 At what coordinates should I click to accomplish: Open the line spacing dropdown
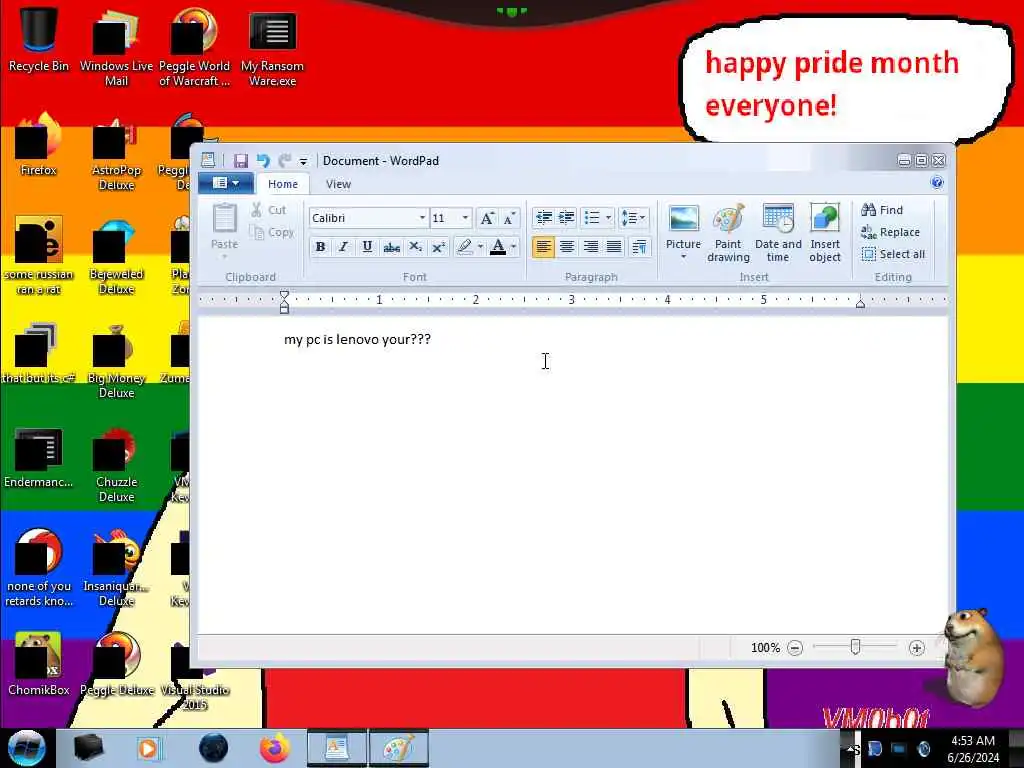(x=633, y=217)
